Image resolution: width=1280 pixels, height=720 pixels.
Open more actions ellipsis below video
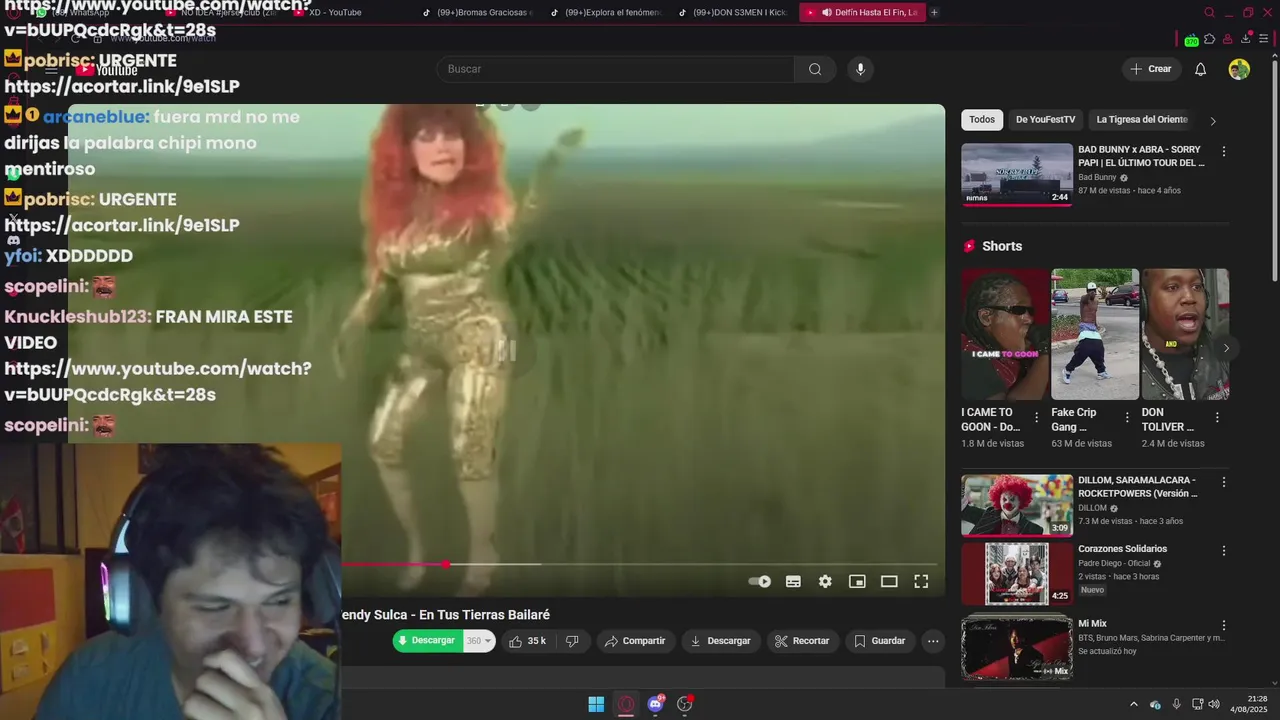pos(933,641)
